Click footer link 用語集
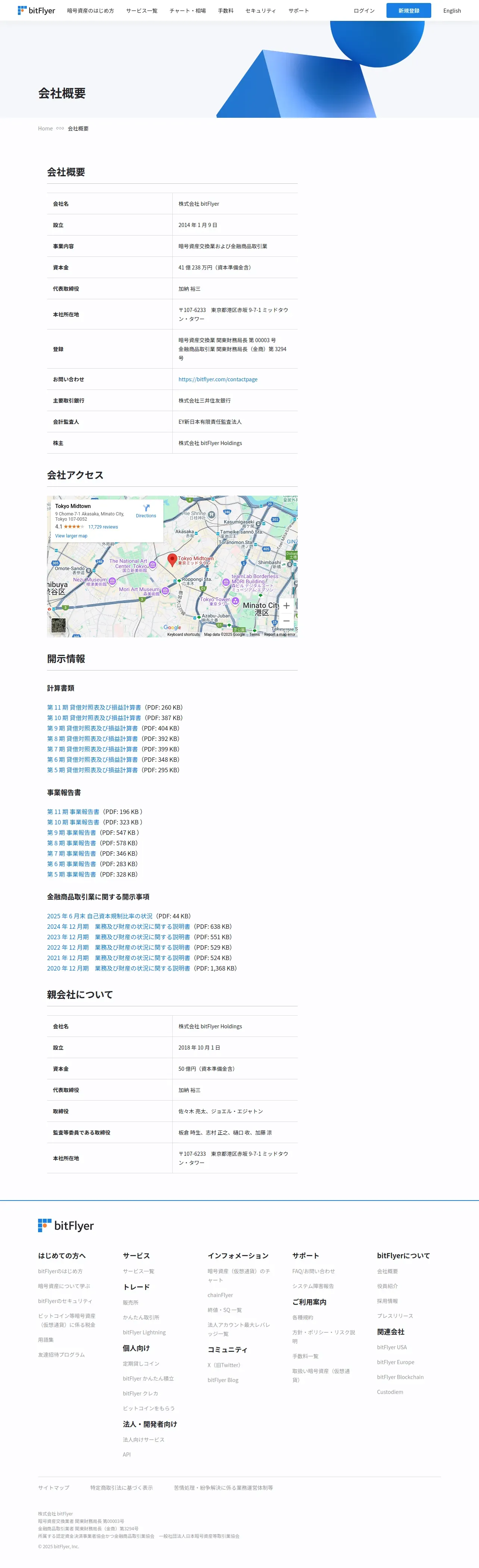Viewport: 479px width, 1568px height. coord(46,1340)
